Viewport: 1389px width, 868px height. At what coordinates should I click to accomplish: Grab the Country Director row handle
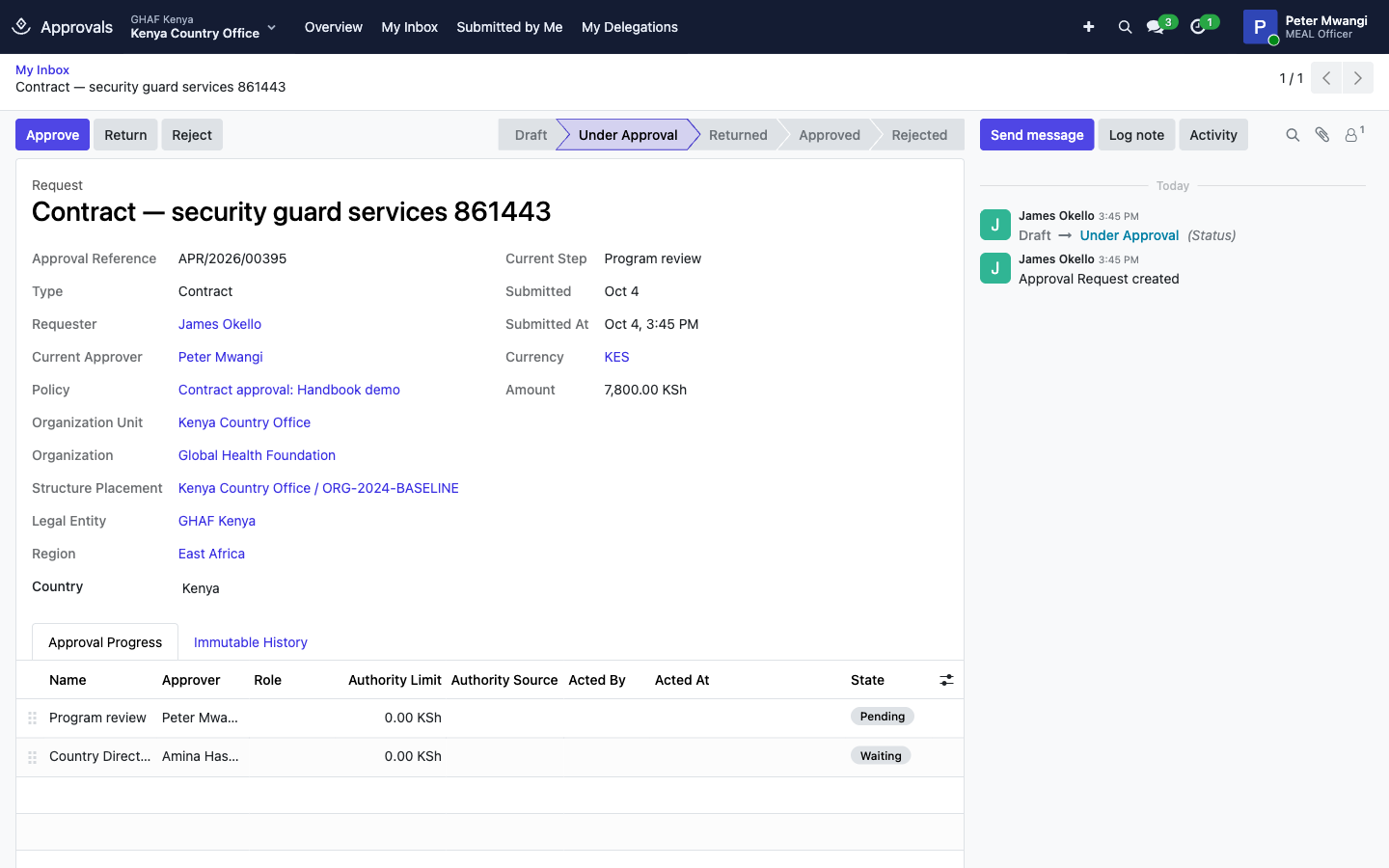click(x=32, y=757)
